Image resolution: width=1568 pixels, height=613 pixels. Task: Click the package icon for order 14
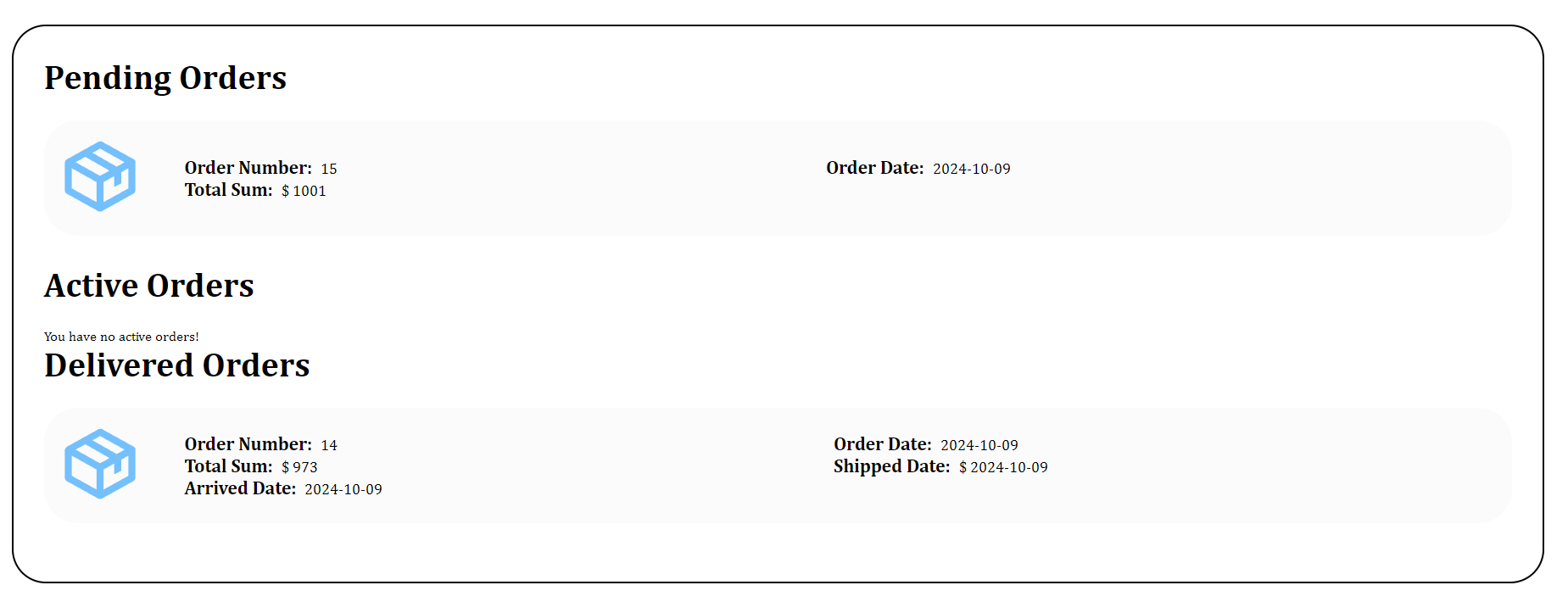point(100,464)
